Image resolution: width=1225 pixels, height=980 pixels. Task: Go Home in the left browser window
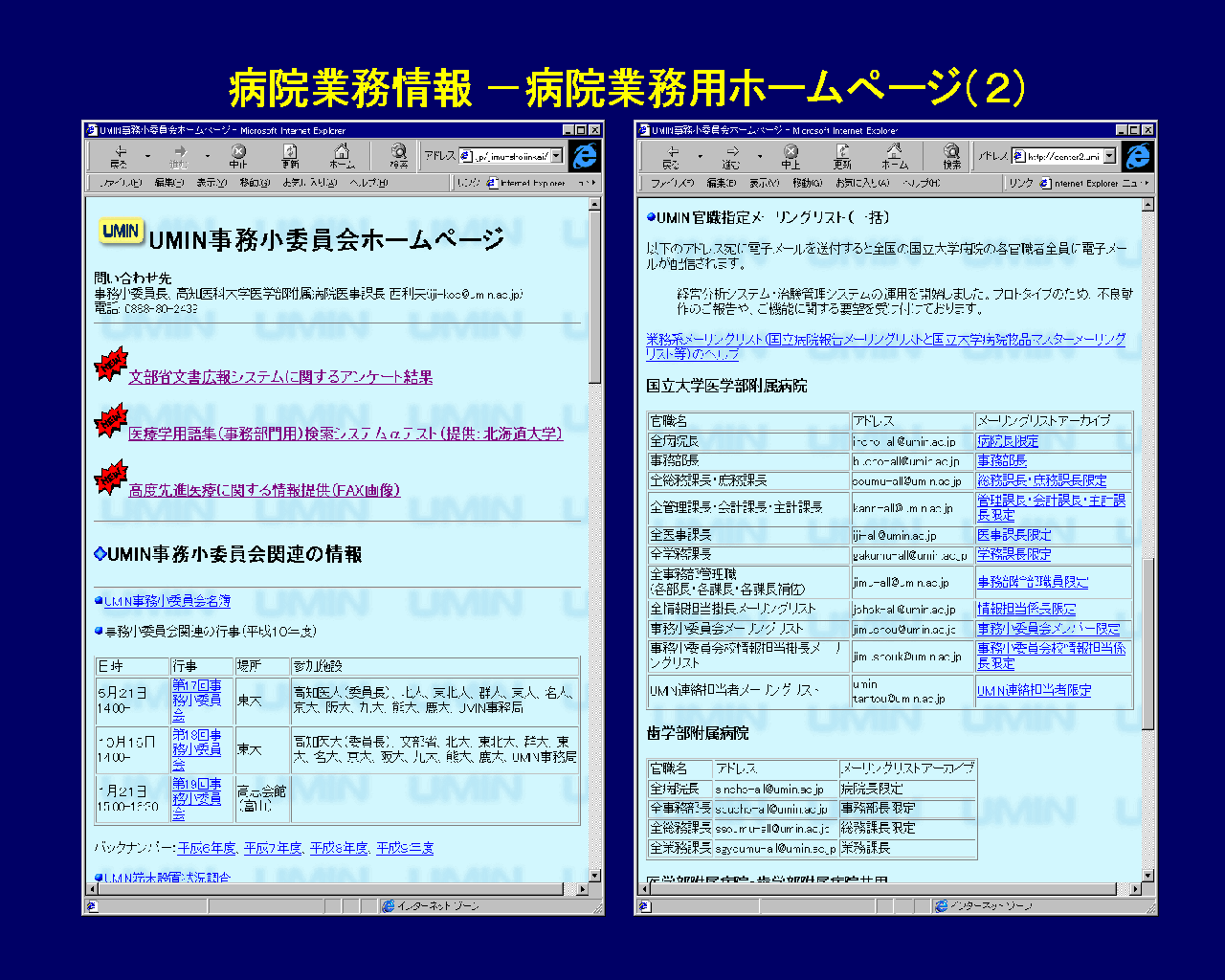(342, 155)
